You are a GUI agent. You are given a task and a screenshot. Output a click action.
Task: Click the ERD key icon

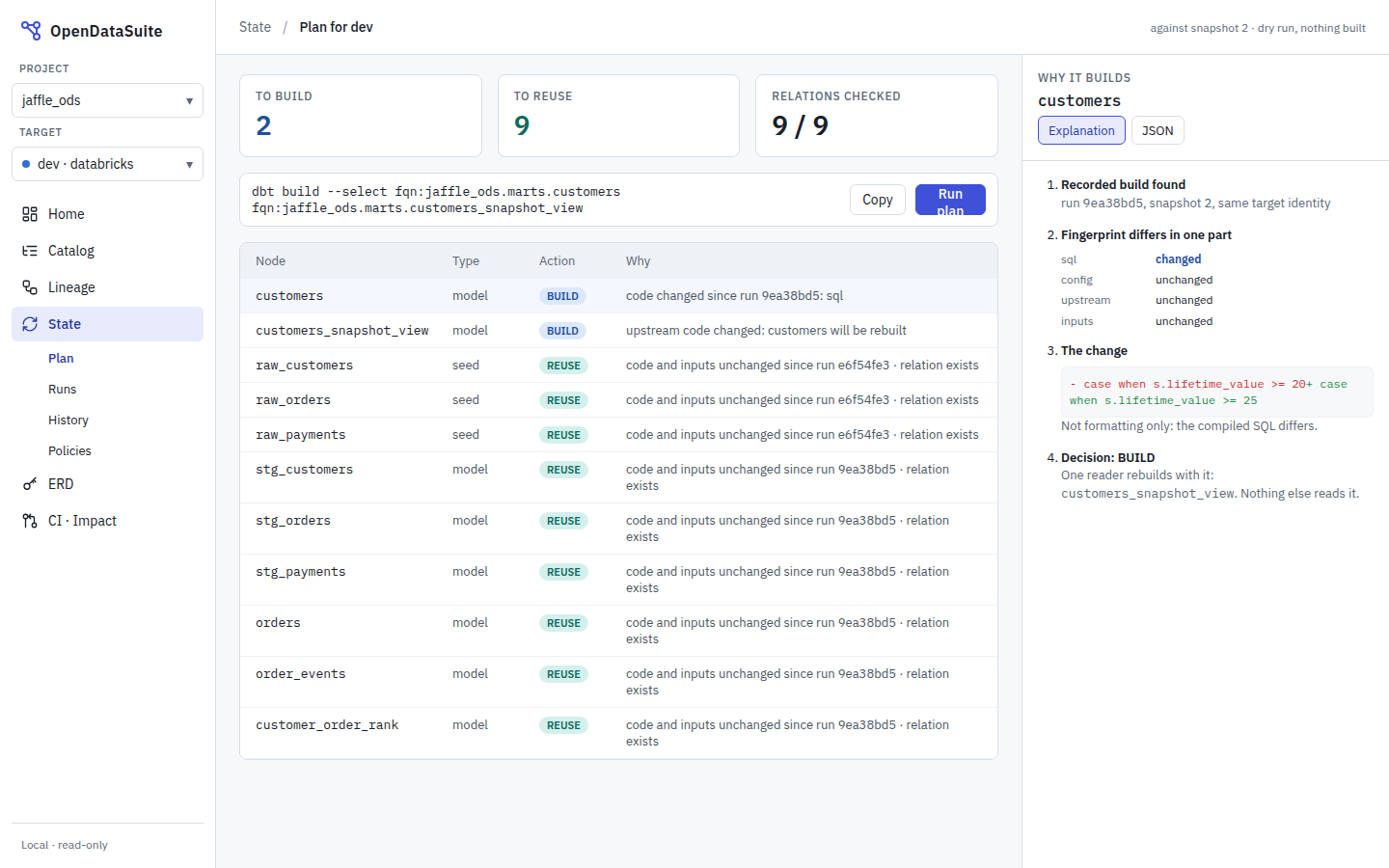tap(30, 484)
